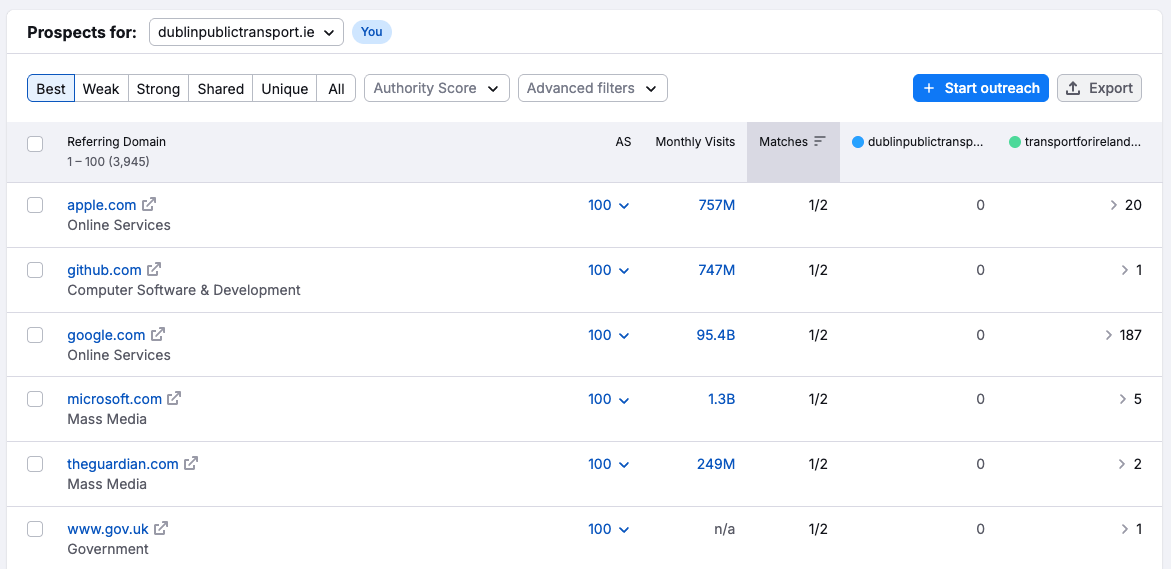The height and width of the screenshot is (569, 1171).
Task: Expand AS score 100 for google.com
Action: click(609, 335)
